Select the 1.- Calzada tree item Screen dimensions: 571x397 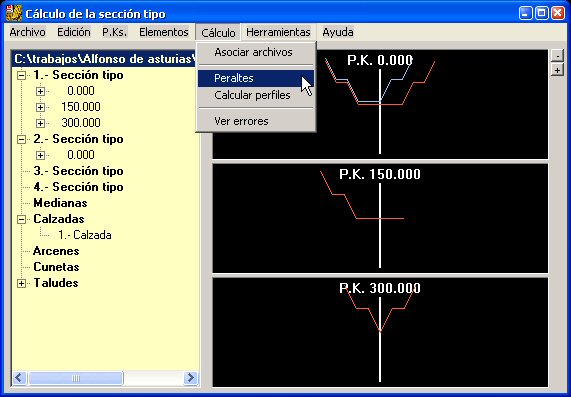point(85,235)
